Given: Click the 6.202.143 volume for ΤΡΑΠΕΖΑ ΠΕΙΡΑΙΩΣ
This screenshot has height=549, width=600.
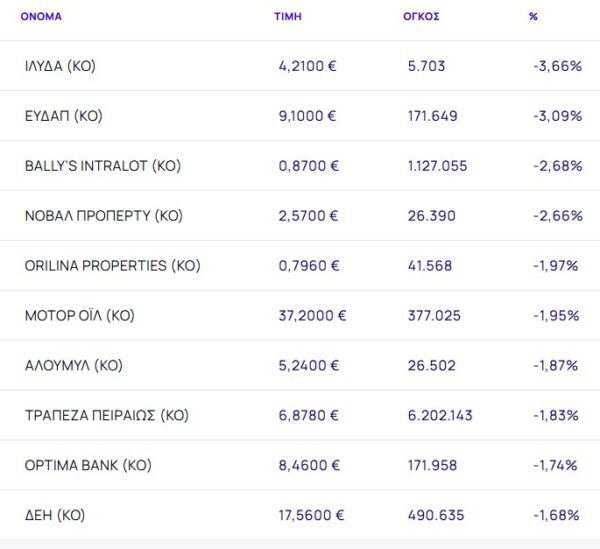Looking at the screenshot, I should point(441,415).
